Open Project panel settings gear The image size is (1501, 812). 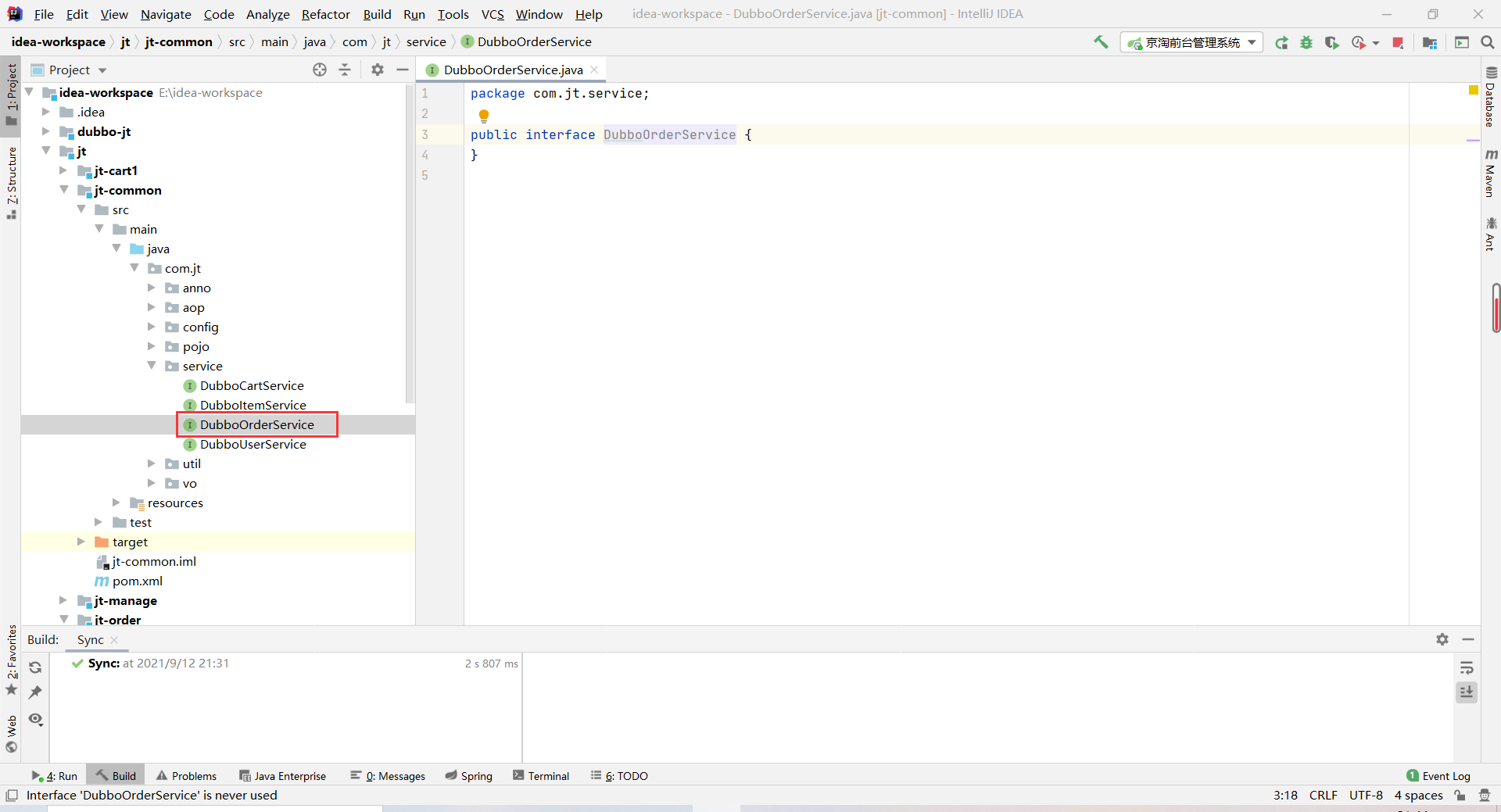[x=378, y=70]
